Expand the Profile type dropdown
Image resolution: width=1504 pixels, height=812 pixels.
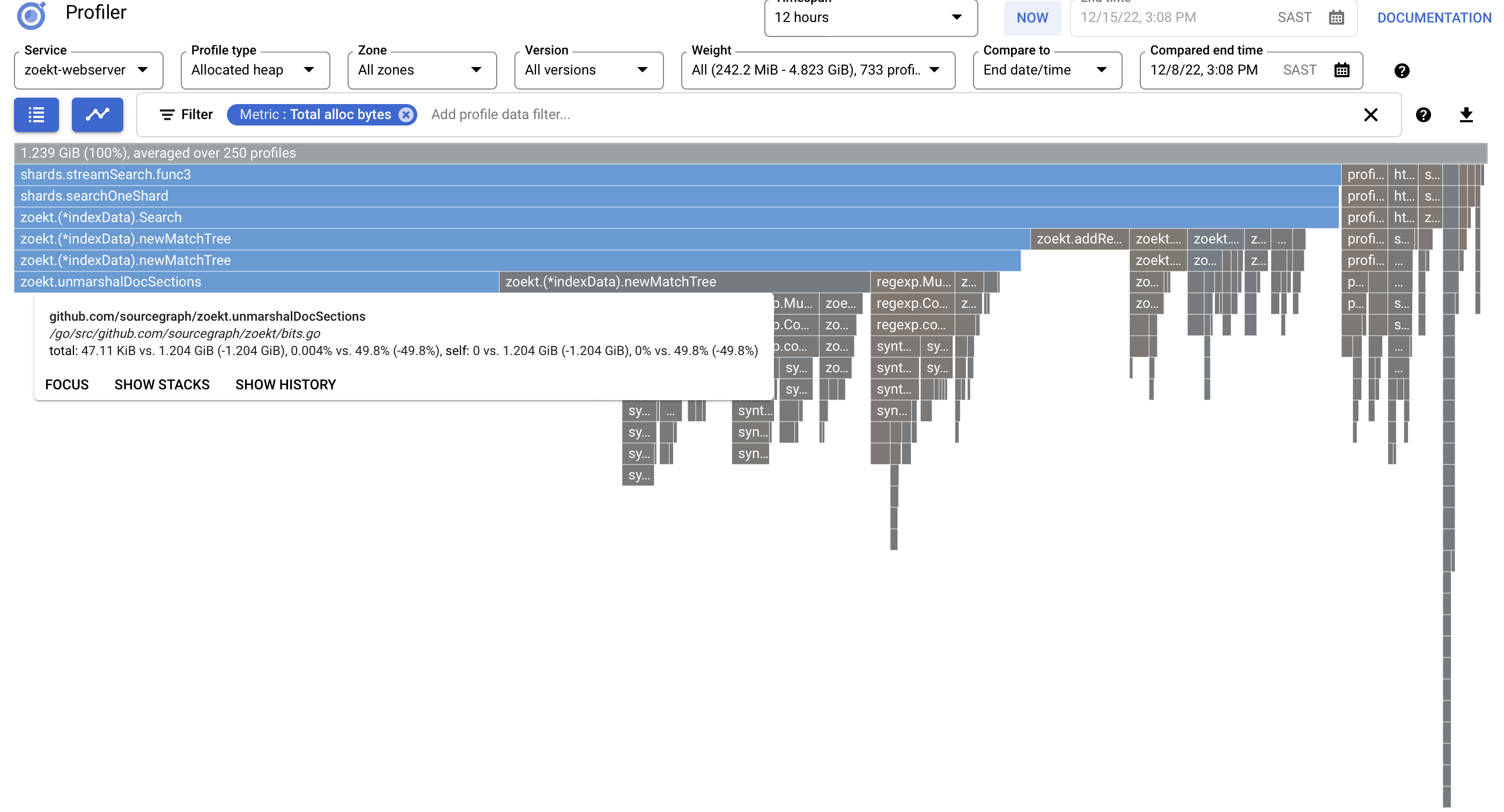click(x=255, y=70)
